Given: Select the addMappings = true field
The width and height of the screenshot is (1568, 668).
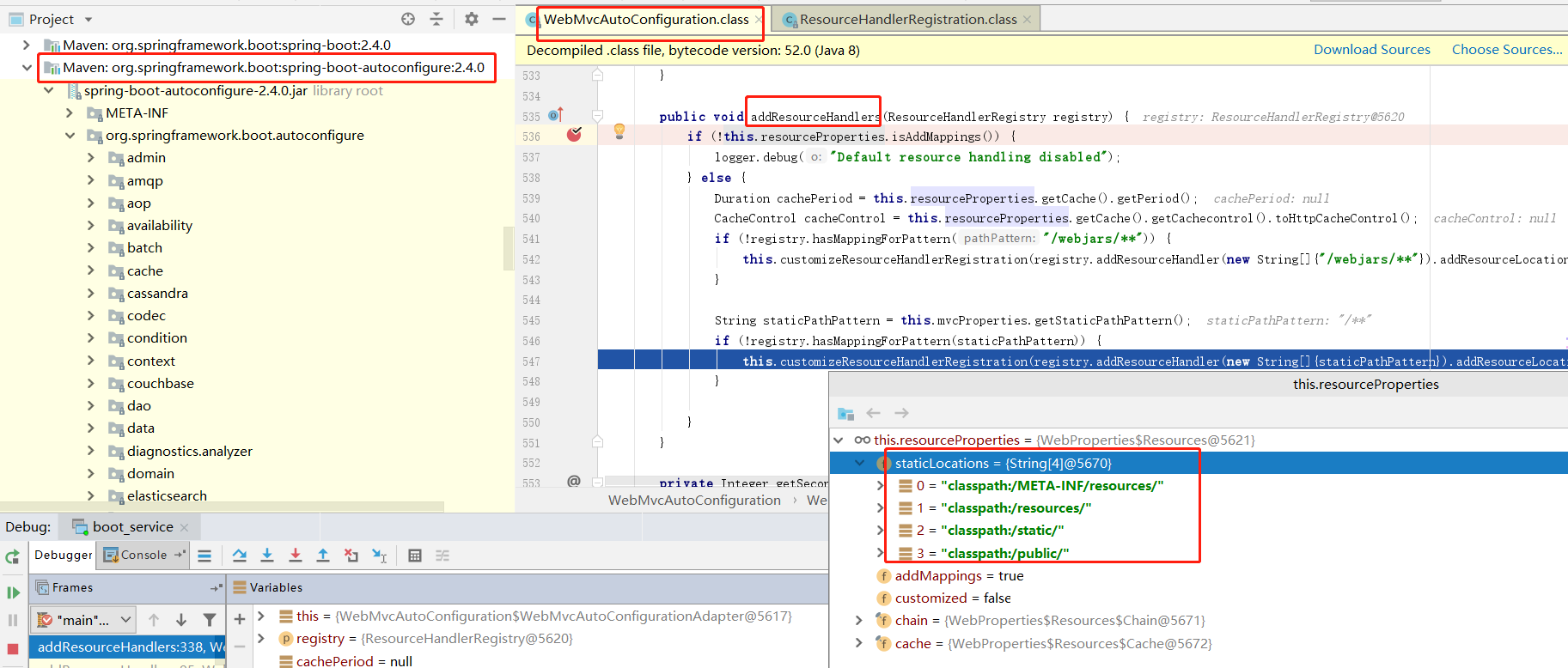Looking at the screenshot, I should [959, 575].
